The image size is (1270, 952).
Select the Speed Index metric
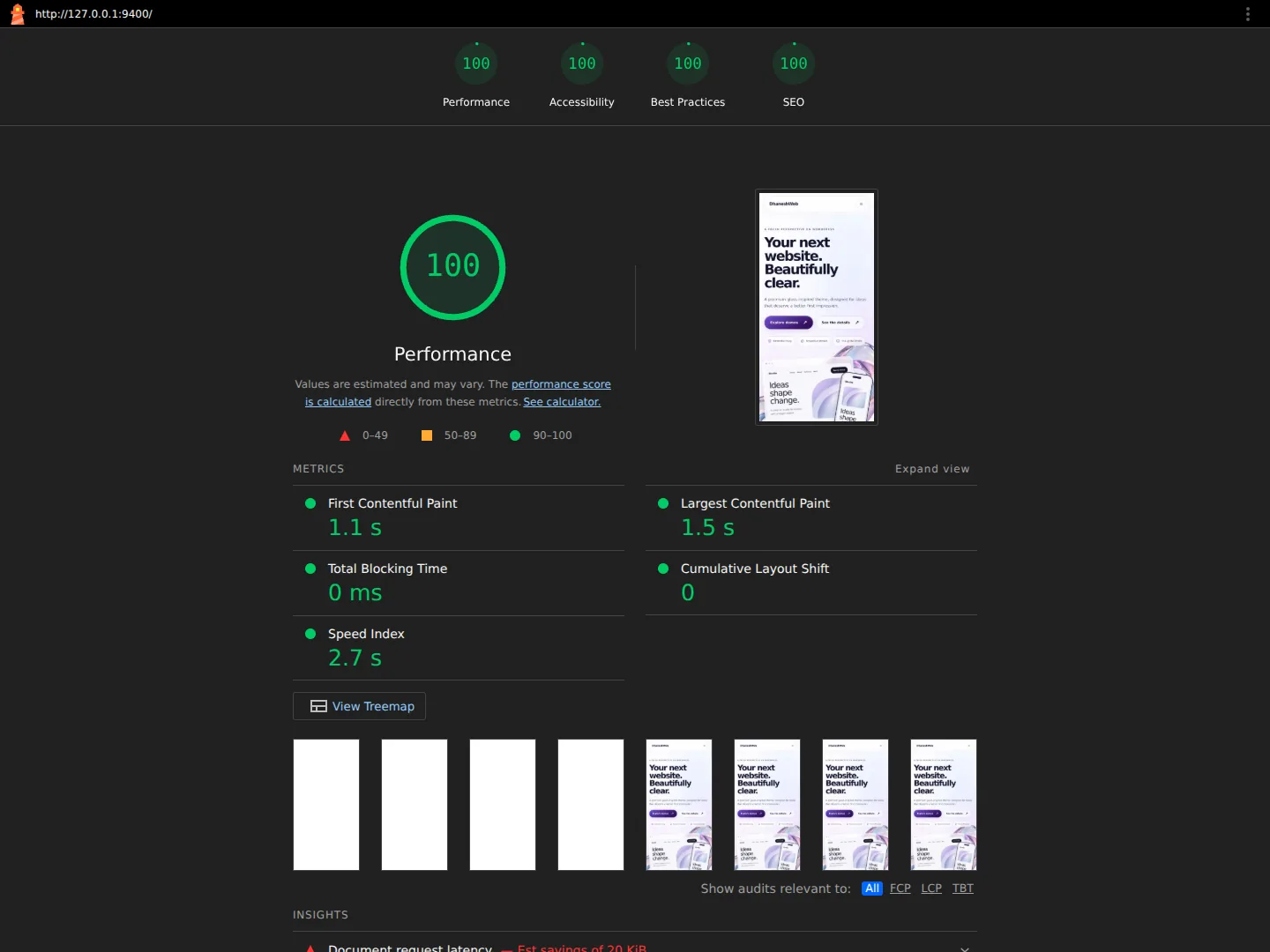click(x=459, y=648)
